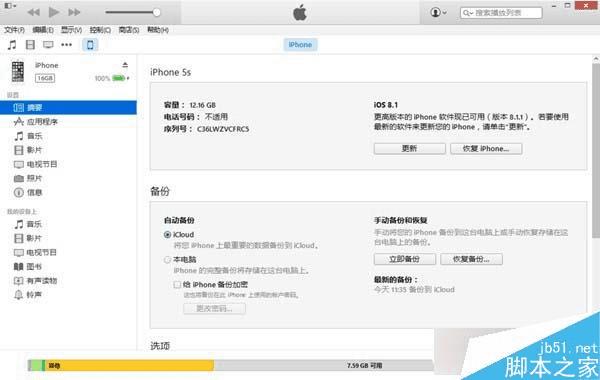Click the iPhone device thumbnail
The width and height of the screenshot is (600, 380).
coord(18,72)
